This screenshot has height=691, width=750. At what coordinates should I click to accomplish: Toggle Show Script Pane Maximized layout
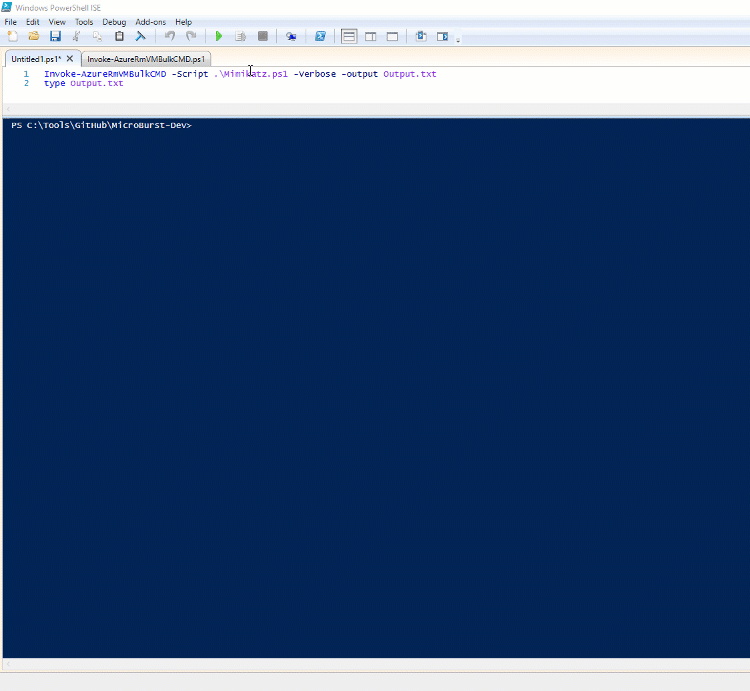[x=393, y=36]
